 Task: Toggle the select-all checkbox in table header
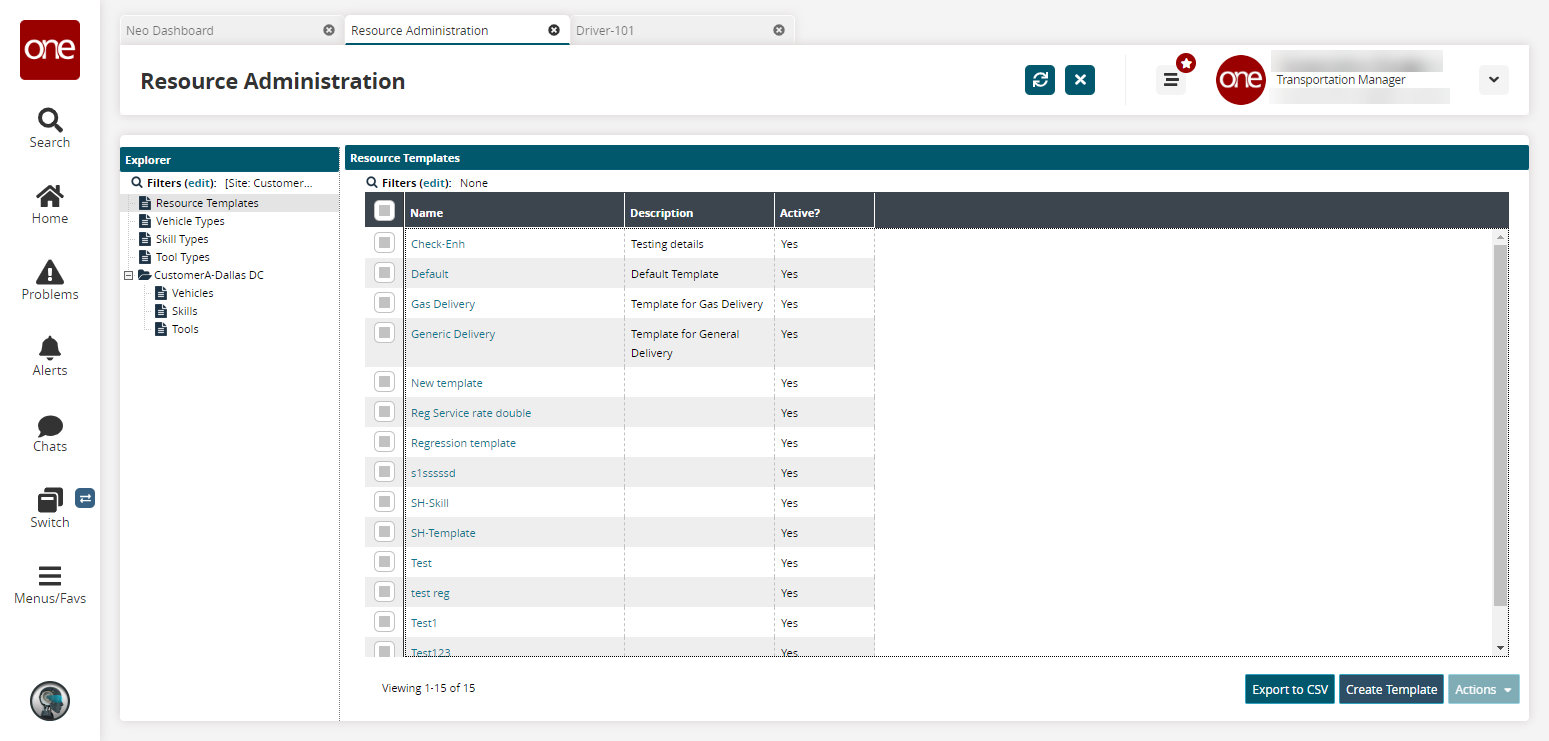coord(384,211)
